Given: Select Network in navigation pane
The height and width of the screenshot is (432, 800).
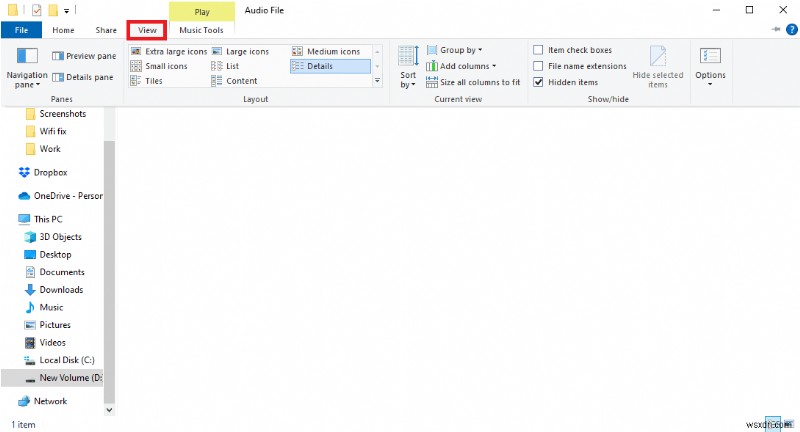Looking at the screenshot, I should coord(42,401).
